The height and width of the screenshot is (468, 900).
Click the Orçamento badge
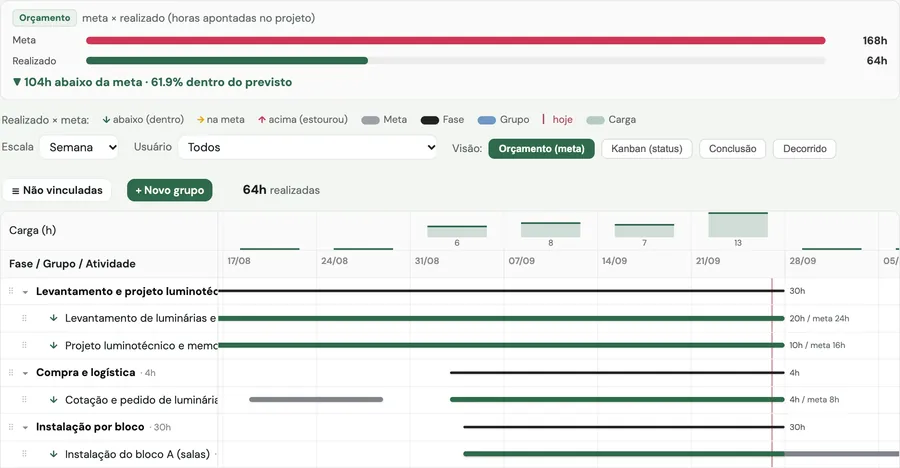pos(45,18)
